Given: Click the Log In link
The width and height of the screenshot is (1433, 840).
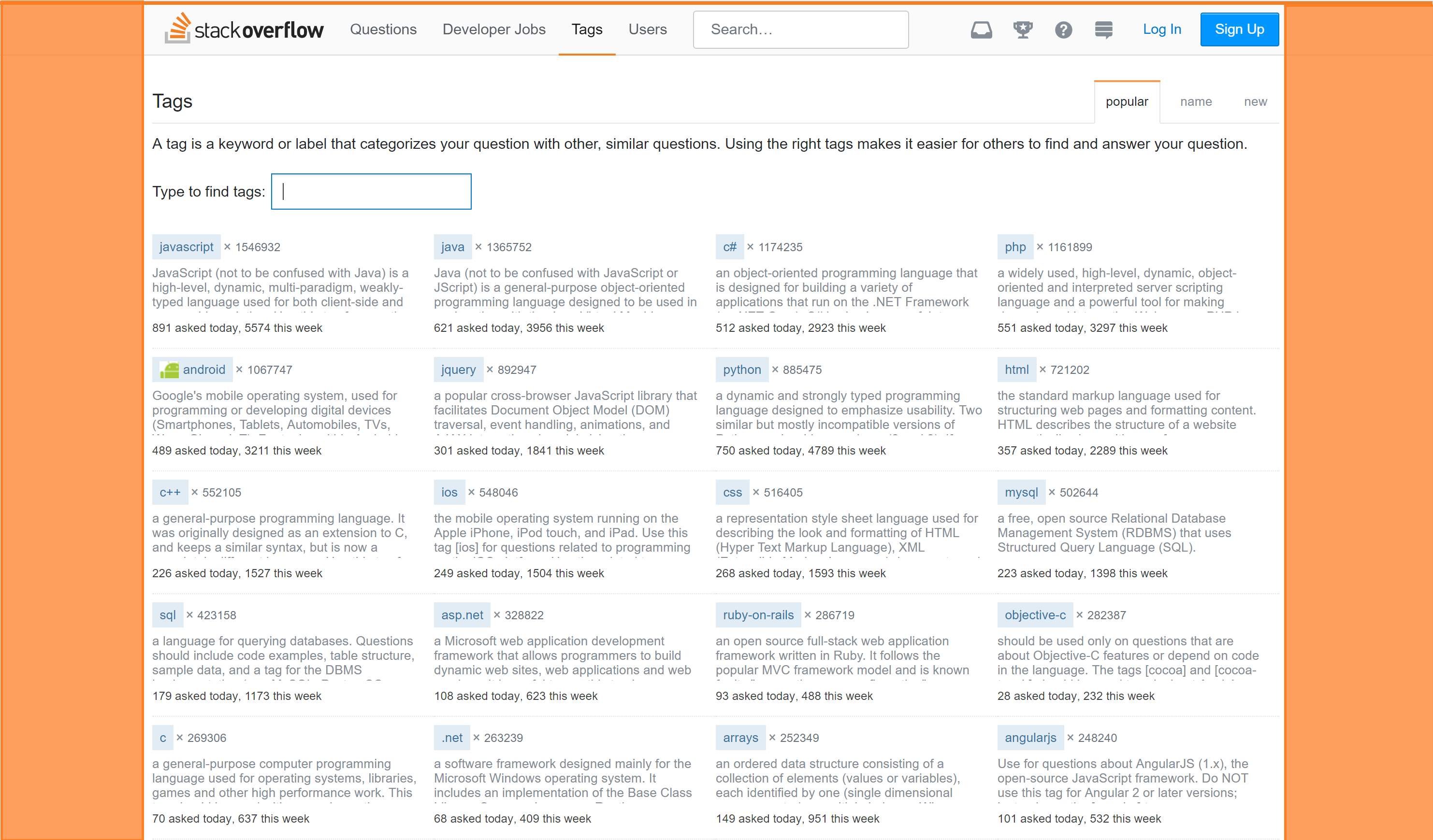Looking at the screenshot, I should pos(1162,29).
